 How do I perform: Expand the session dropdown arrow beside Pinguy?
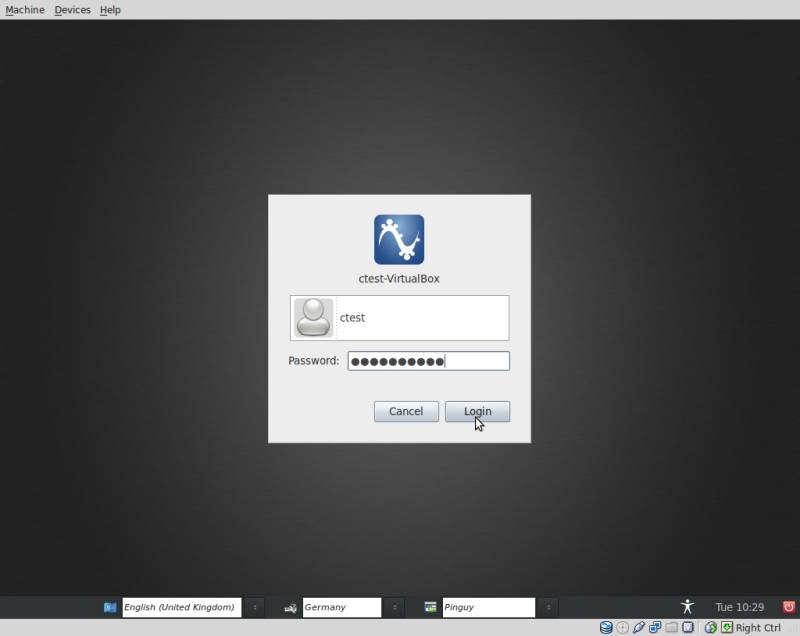548,607
